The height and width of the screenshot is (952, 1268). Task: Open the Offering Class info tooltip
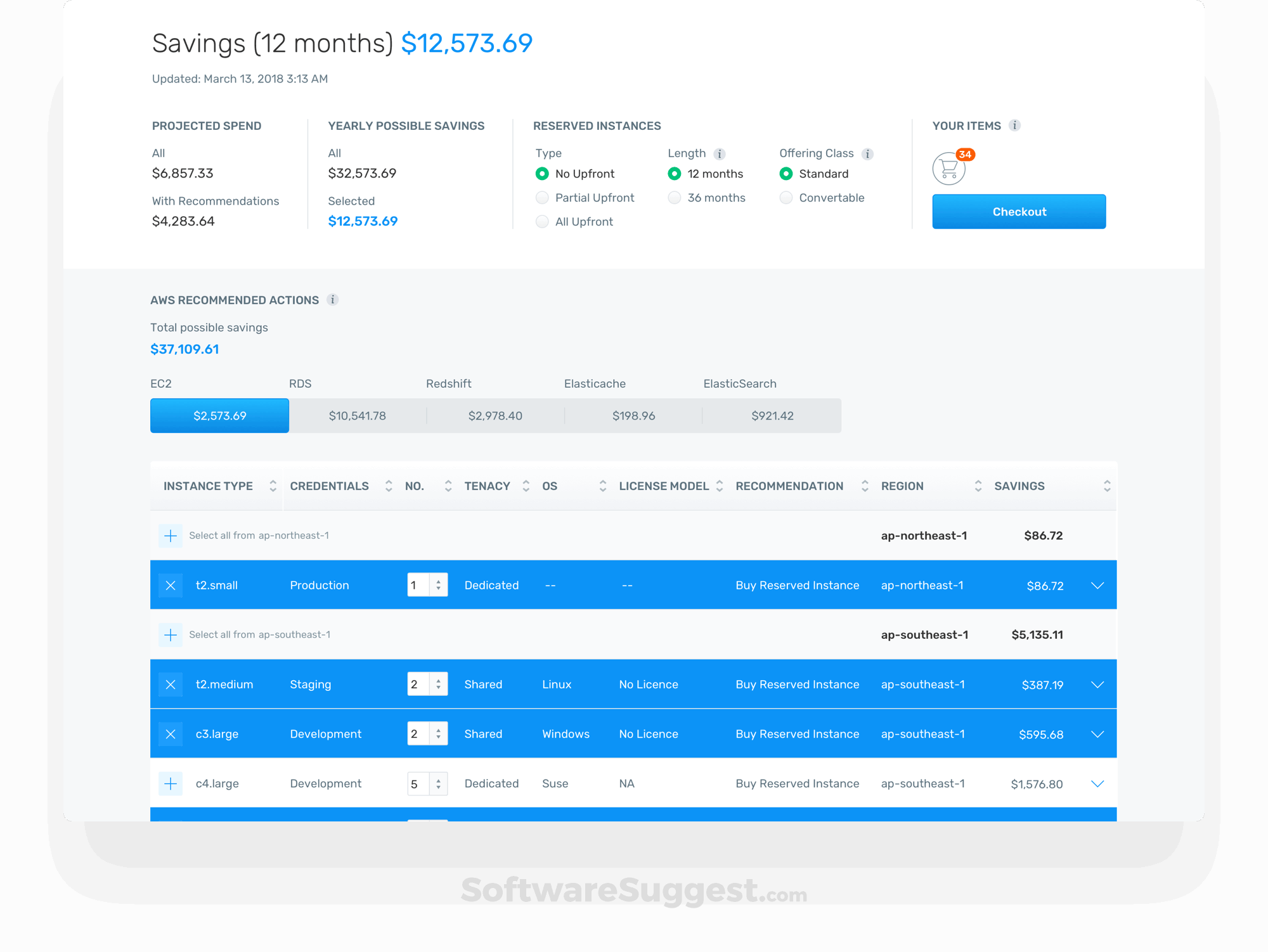867,153
